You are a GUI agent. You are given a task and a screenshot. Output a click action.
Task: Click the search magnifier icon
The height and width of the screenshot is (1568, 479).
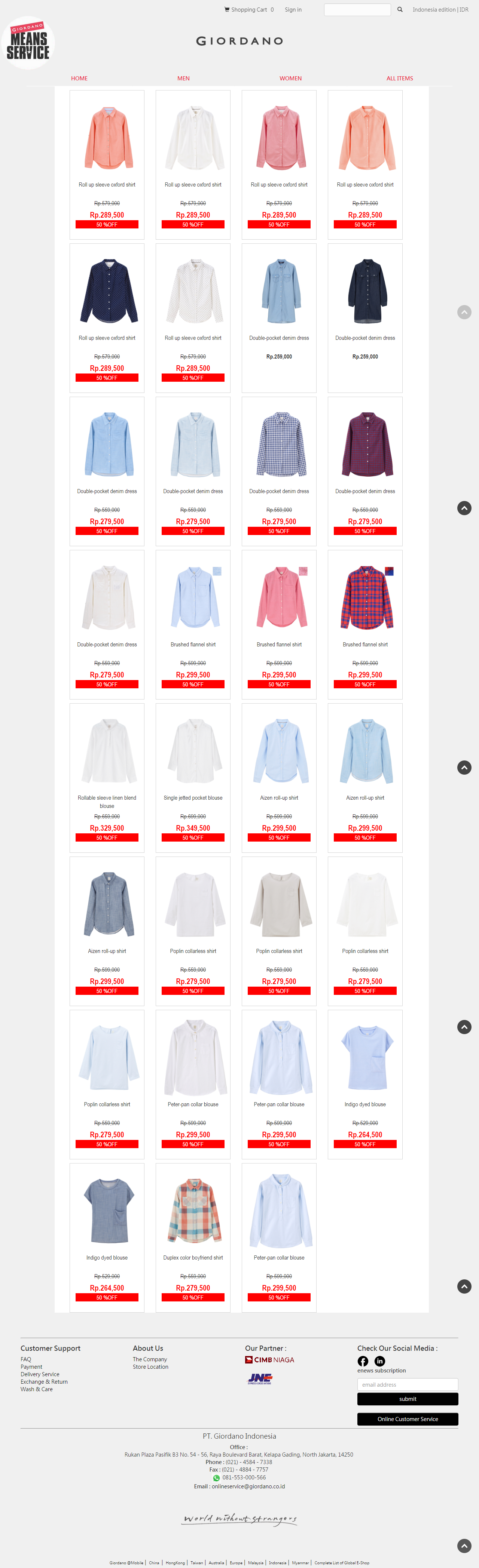(x=400, y=10)
